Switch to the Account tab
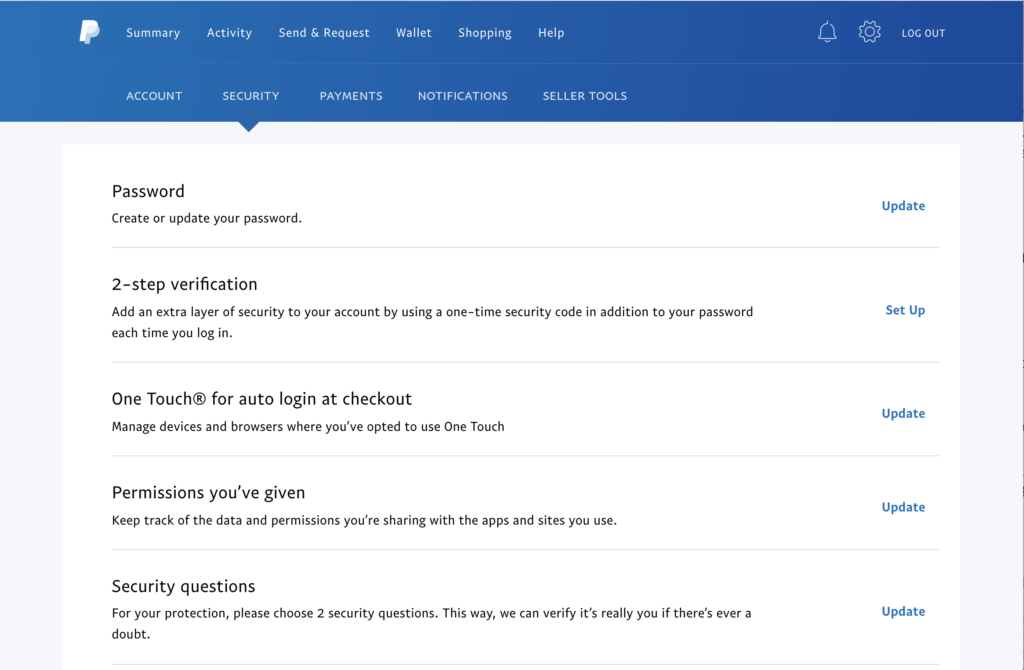 click(154, 96)
